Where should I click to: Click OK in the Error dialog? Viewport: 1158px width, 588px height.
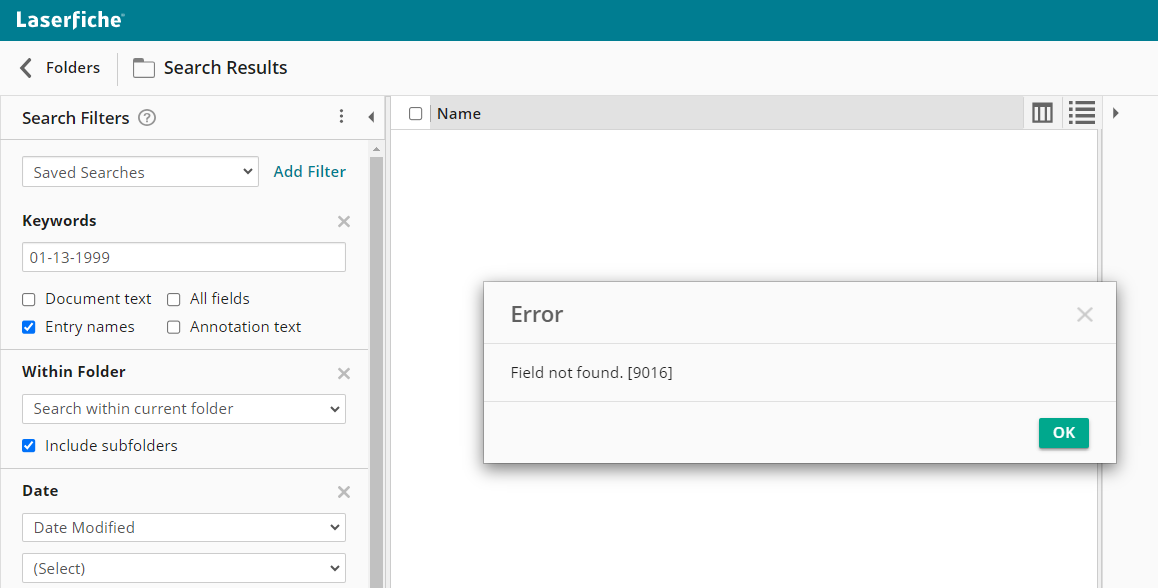[x=1063, y=433]
